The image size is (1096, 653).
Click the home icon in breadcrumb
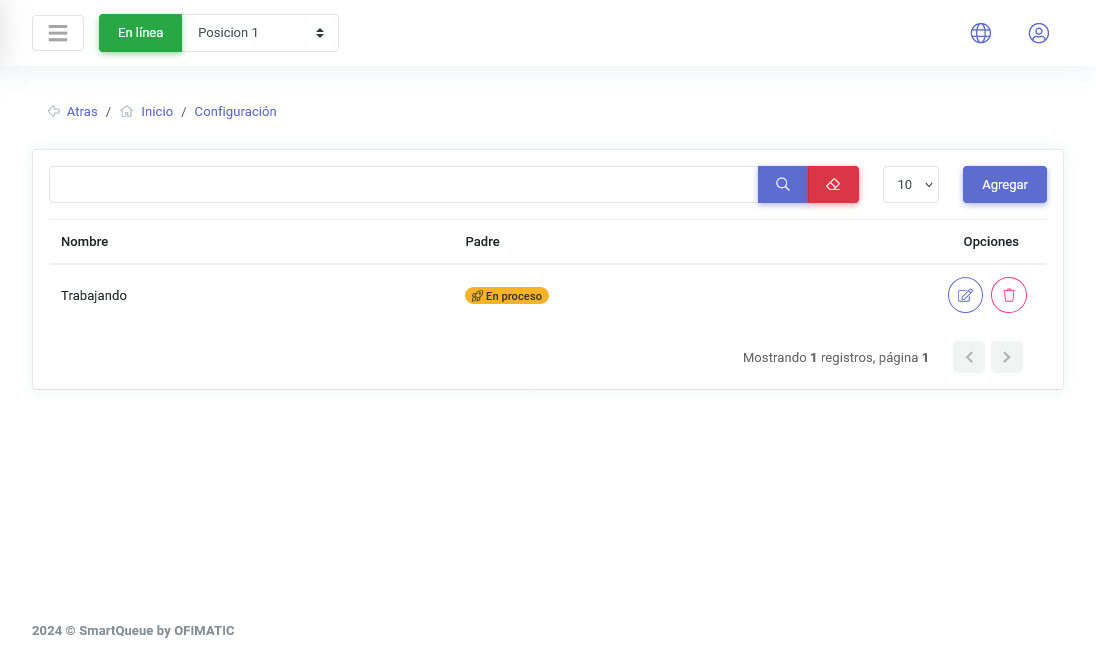click(127, 111)
